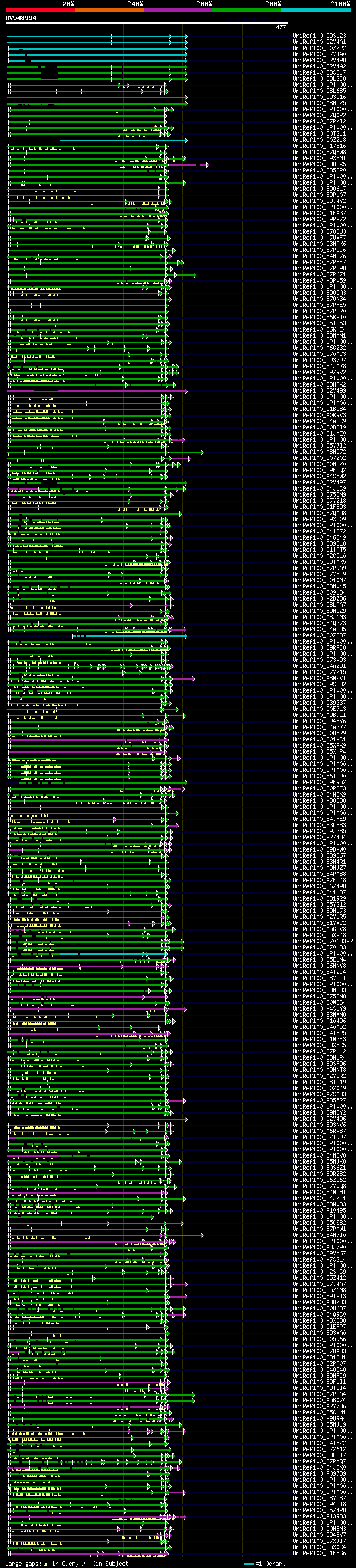Select hit UniRef100_O81929

point(319,898)
